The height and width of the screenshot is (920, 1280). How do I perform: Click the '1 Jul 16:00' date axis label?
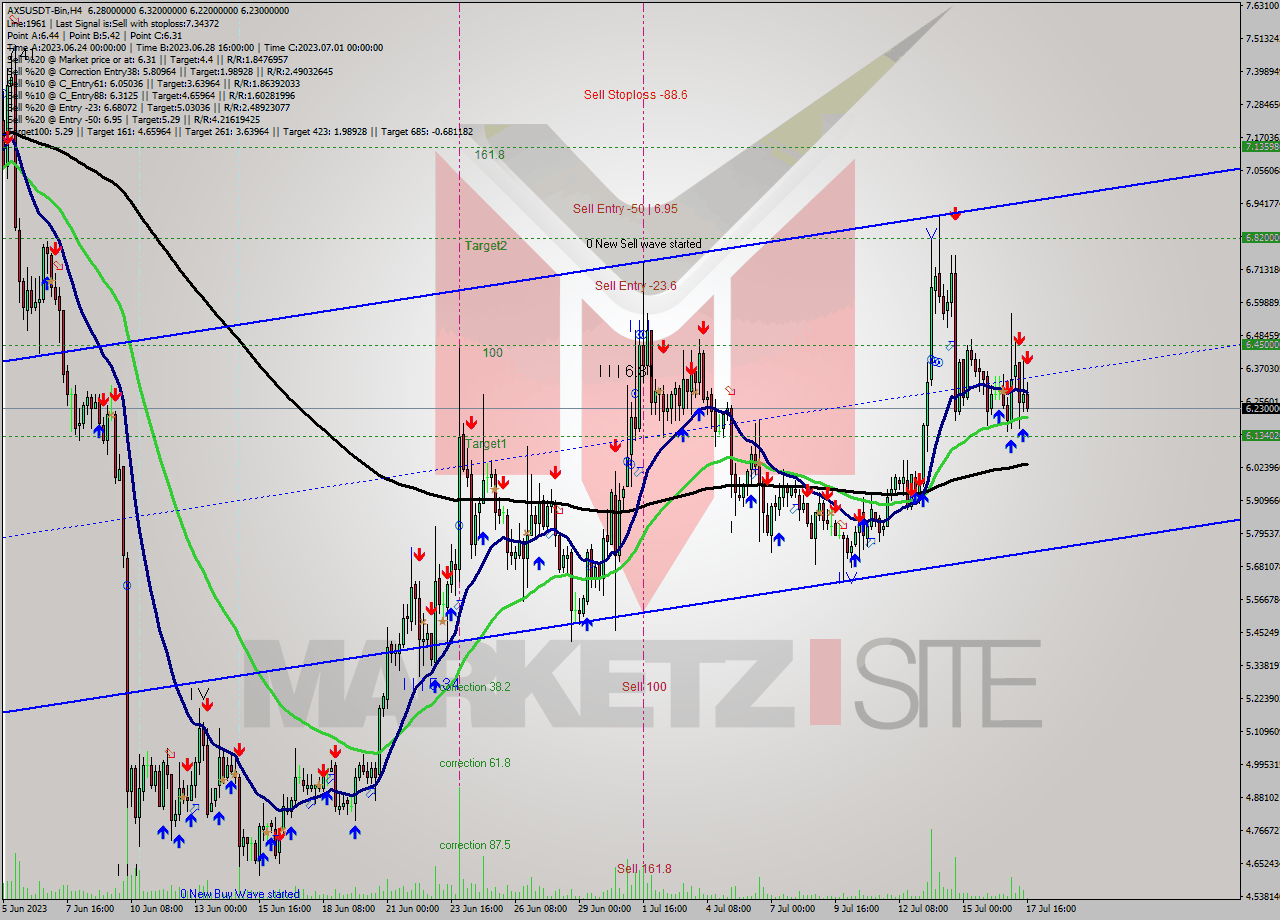(x=663, y=909)
